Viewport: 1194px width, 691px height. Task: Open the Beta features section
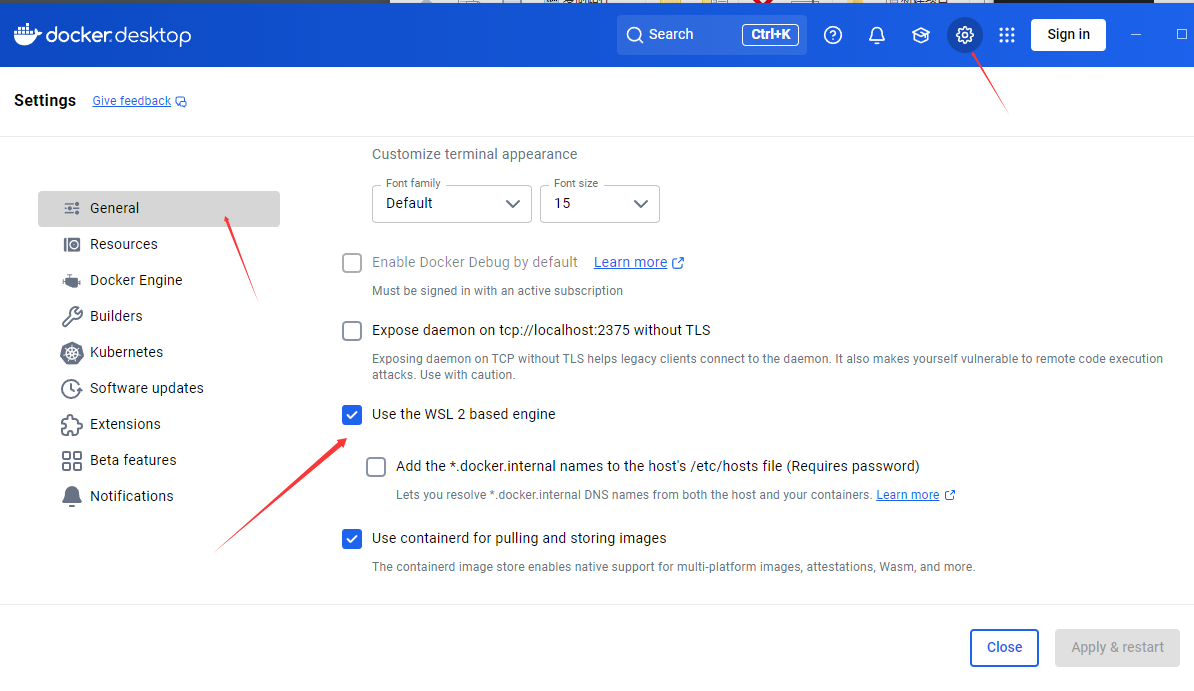(x=159, y=460)
